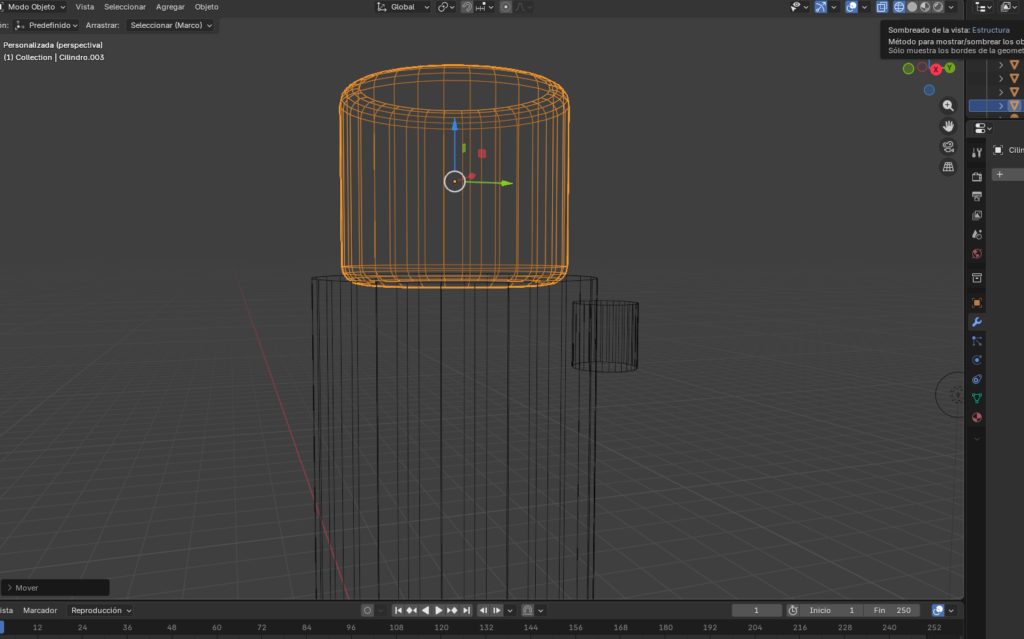
Task: Open the Material properties tab icon
Action: [977, 417]
